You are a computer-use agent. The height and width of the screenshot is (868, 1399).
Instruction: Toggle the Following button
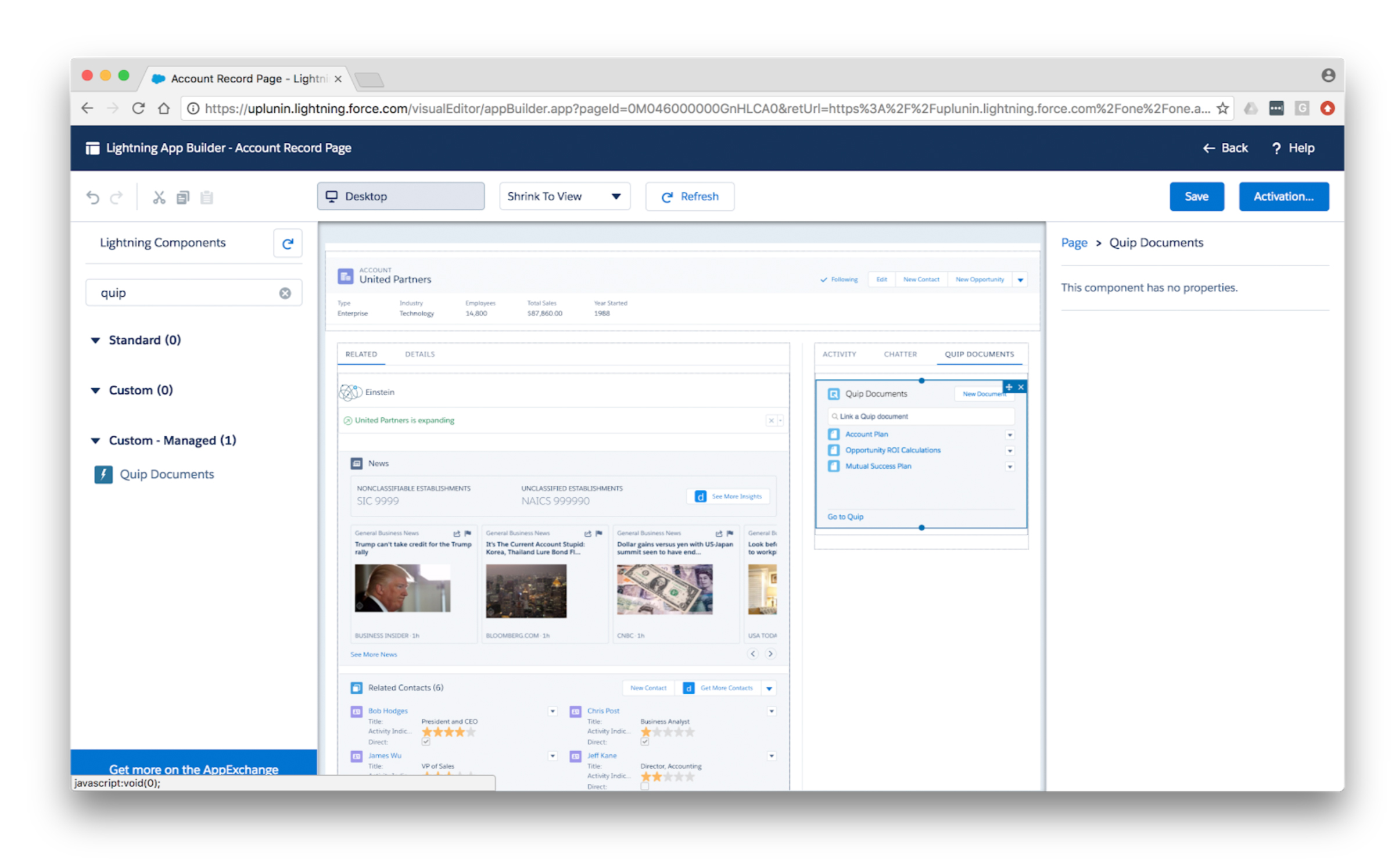839,279
